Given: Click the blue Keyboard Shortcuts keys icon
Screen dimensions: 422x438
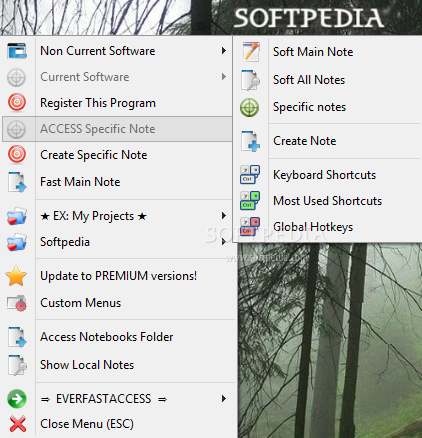Looking at the screenshot, I should [250, 174].
